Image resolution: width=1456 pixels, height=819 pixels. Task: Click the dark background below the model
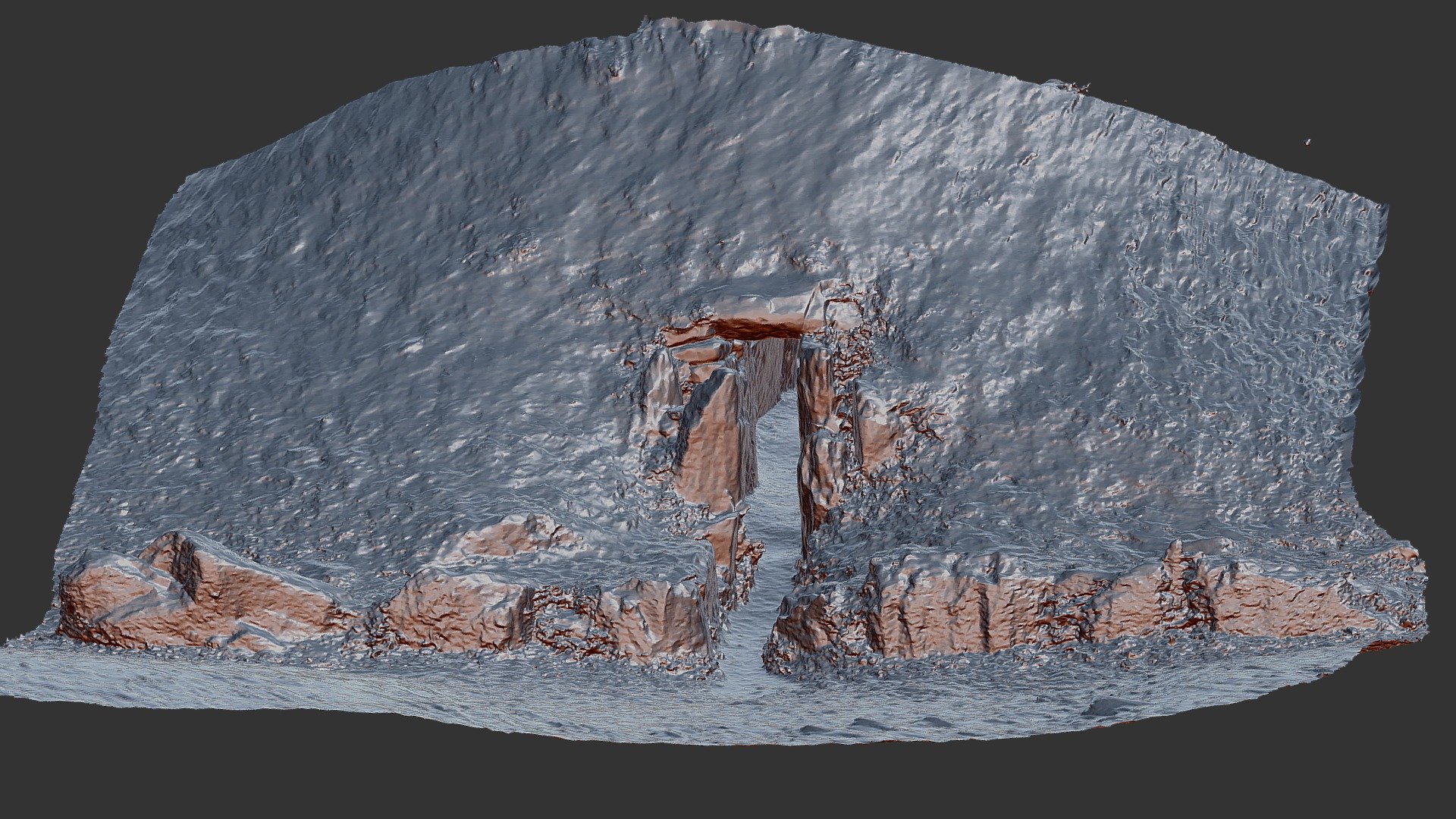click(728, 781)
